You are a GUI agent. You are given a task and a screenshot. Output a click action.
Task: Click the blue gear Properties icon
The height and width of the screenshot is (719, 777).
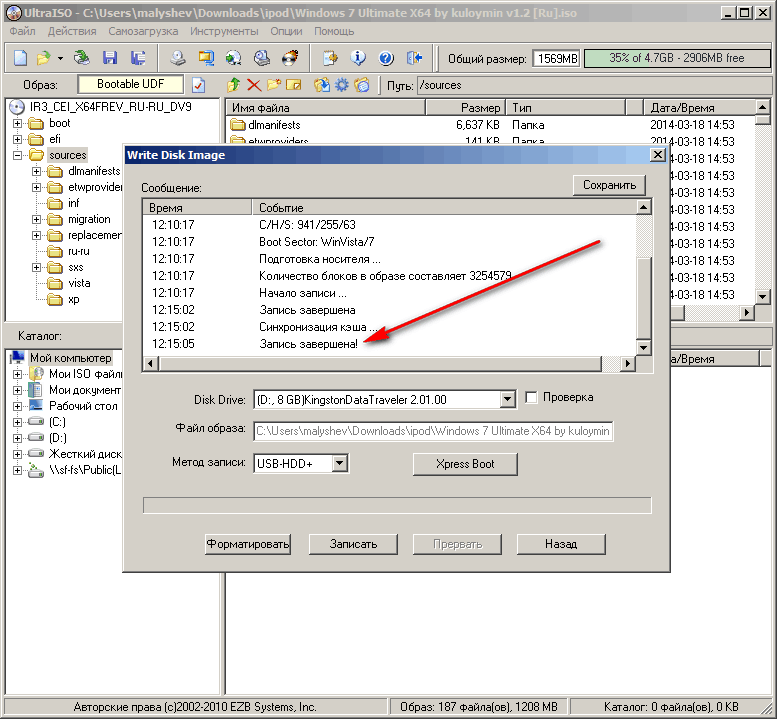[x=342, y=85]
